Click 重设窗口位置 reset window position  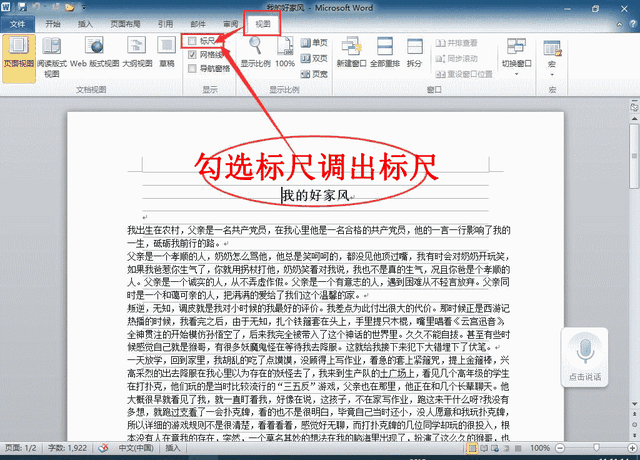tap(464, 74)
